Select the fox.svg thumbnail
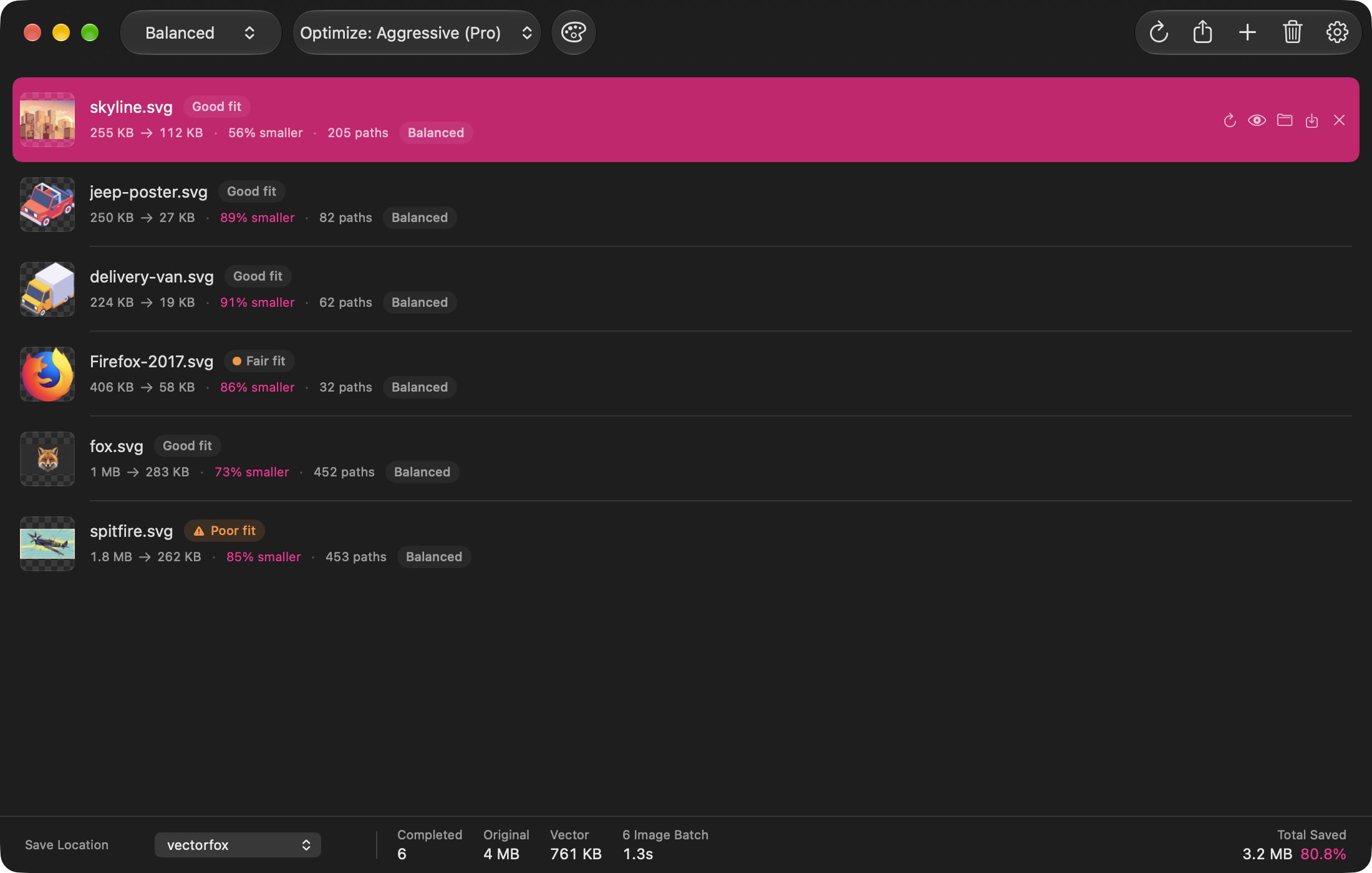The height and width of the screenshot is (873, 1372). 47,459
